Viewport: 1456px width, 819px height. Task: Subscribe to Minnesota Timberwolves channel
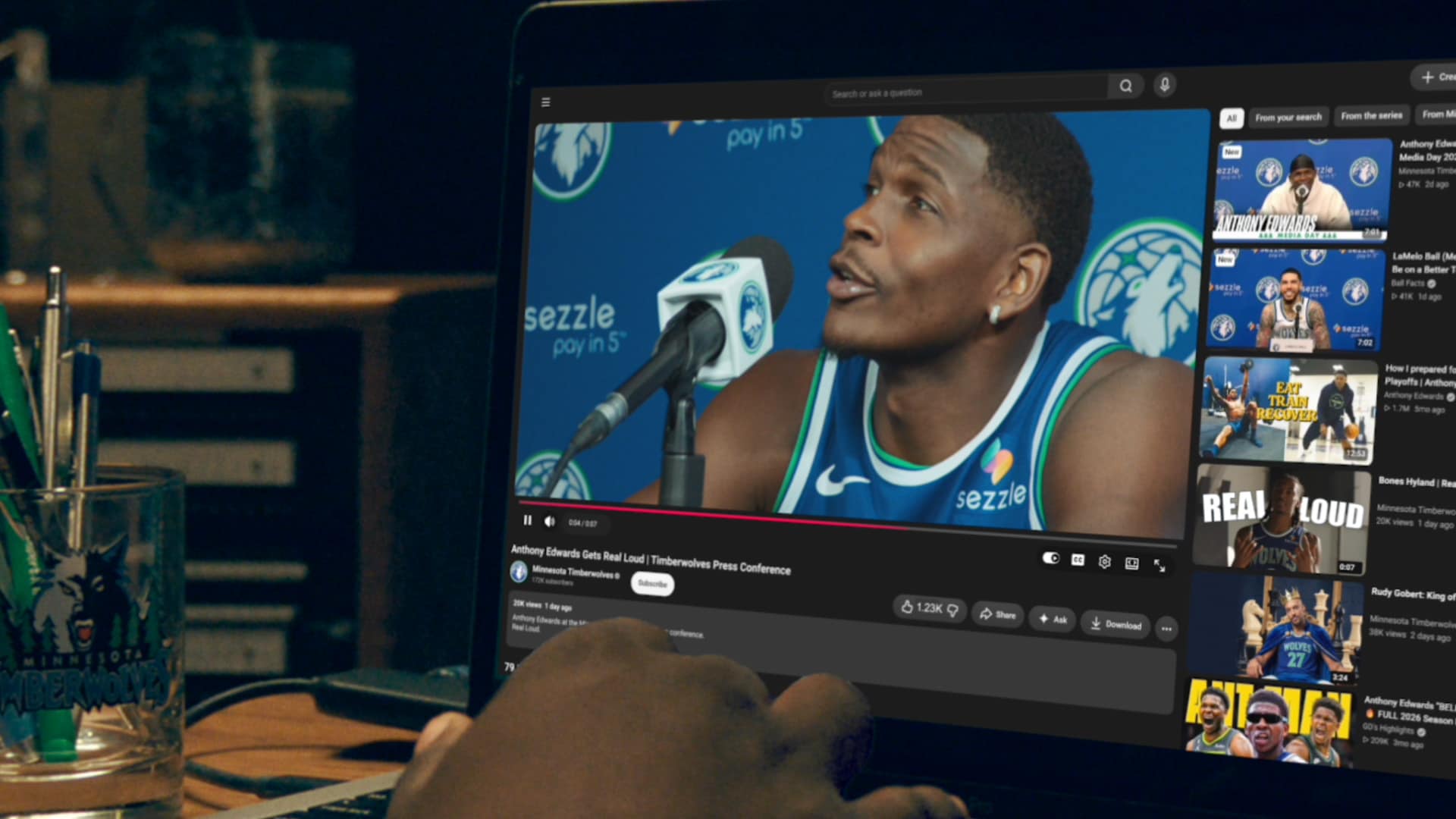click(x=652, y=583)
